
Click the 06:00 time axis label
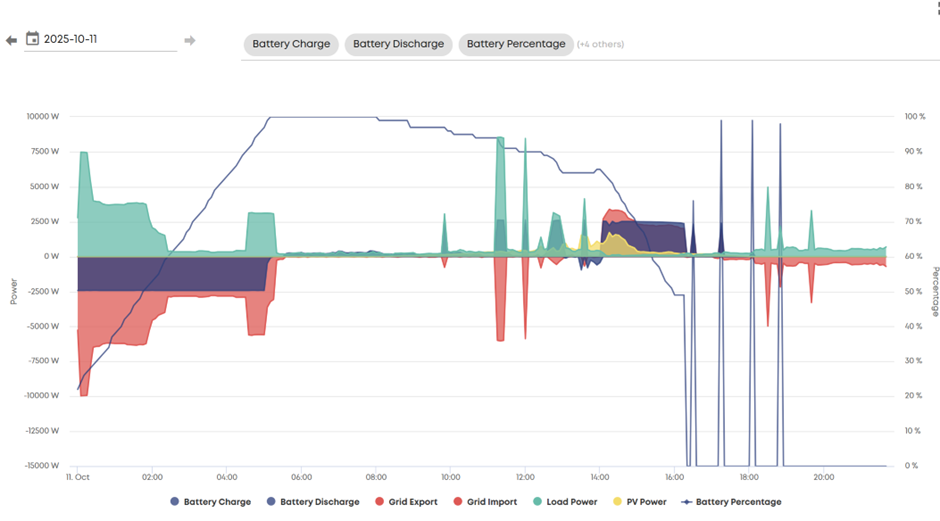tap(302, 477)
